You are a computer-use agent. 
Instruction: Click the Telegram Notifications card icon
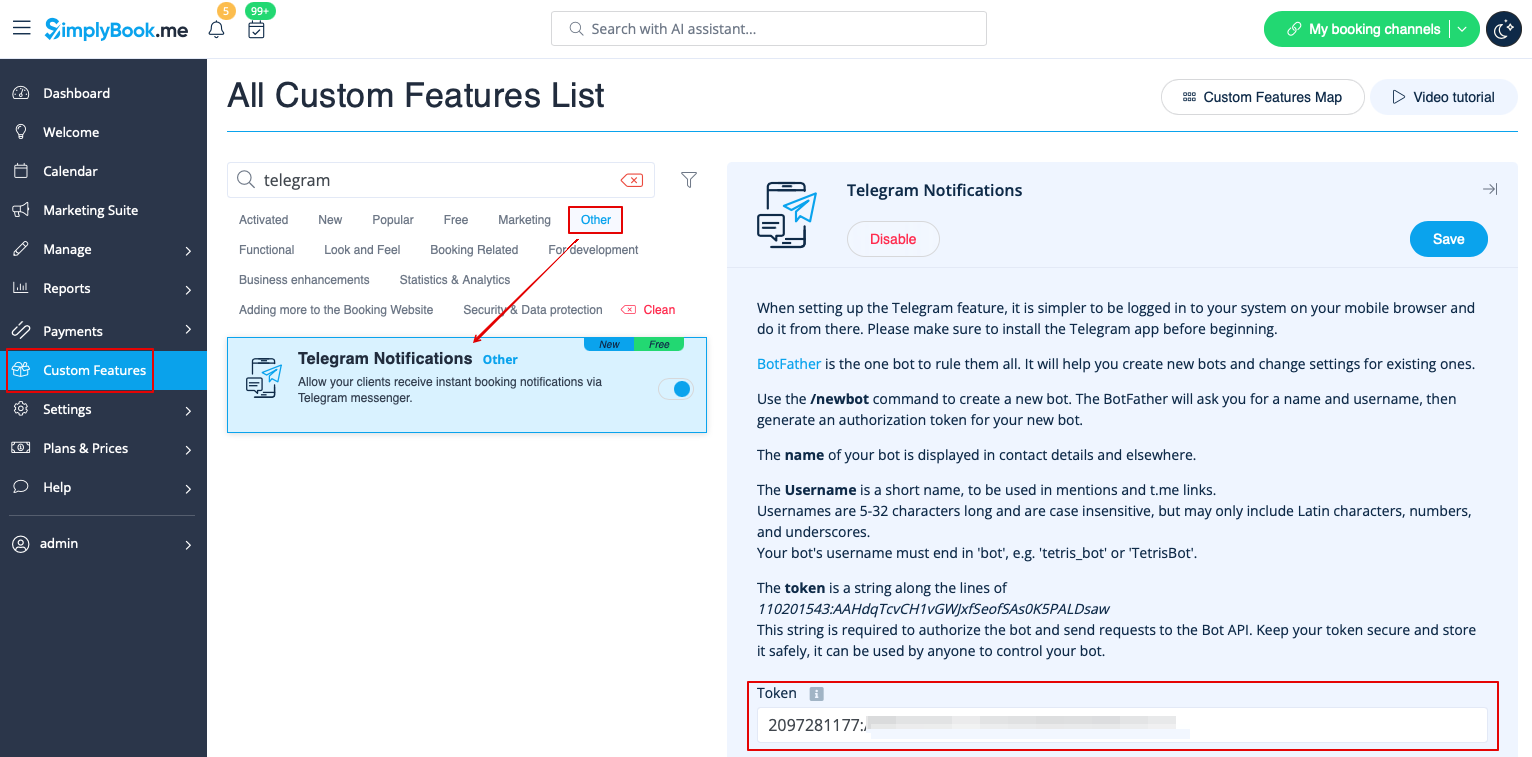265,377
